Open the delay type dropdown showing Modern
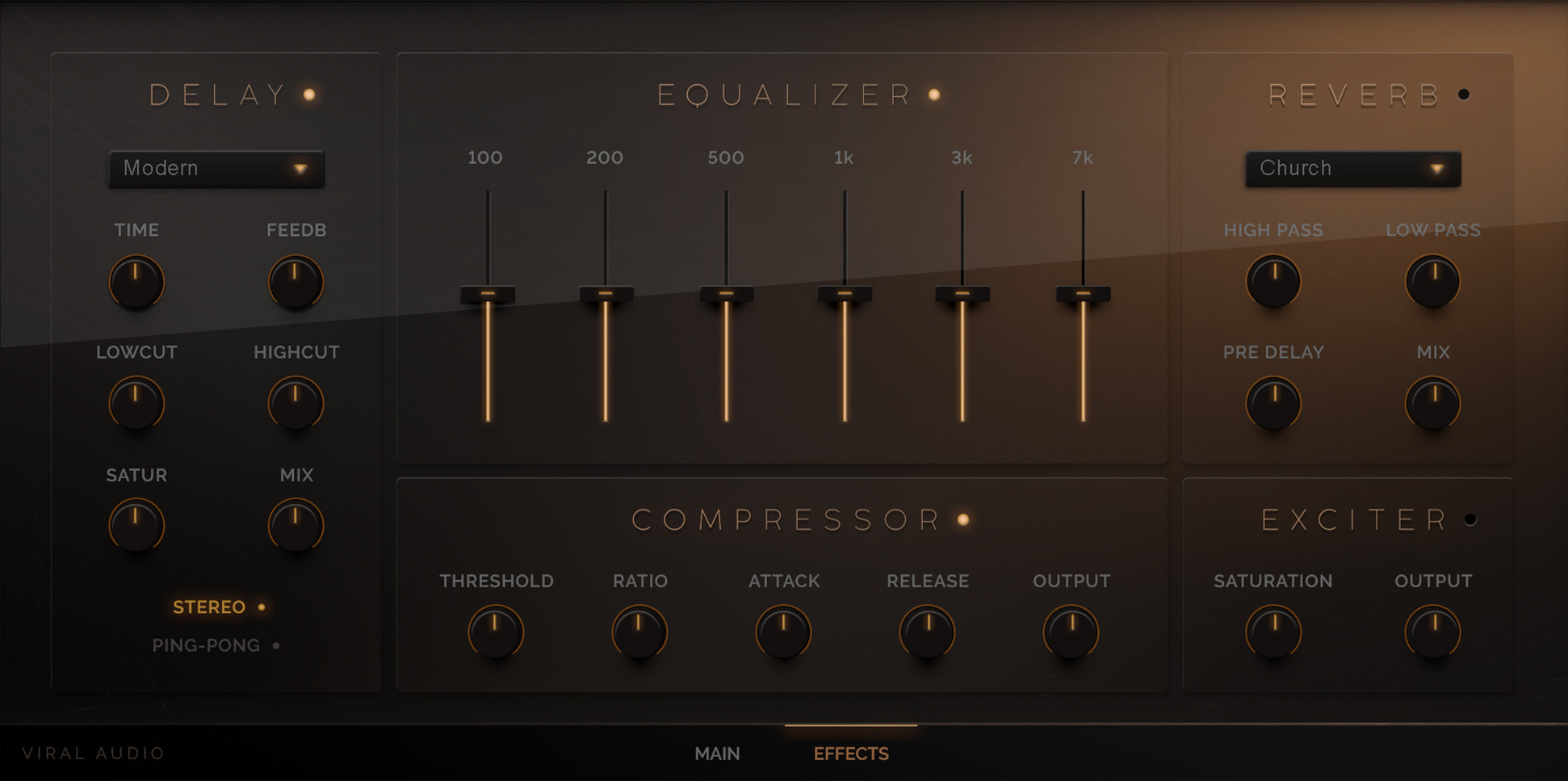Viewport: 1568px width, 781px height. 216,169
